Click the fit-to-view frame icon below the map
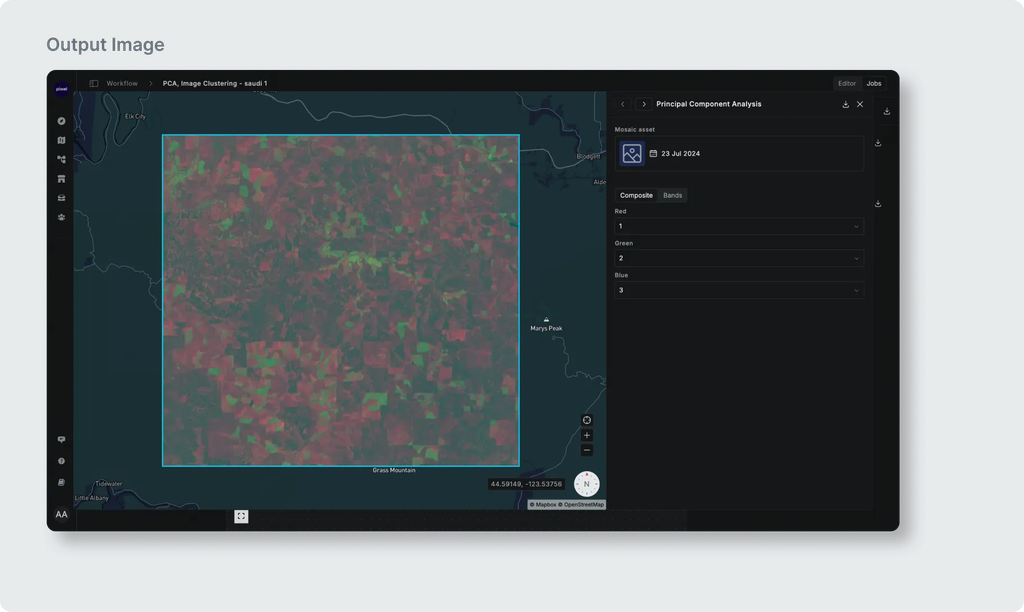This screenshot has width=1024, height=612. pos(241,517)
